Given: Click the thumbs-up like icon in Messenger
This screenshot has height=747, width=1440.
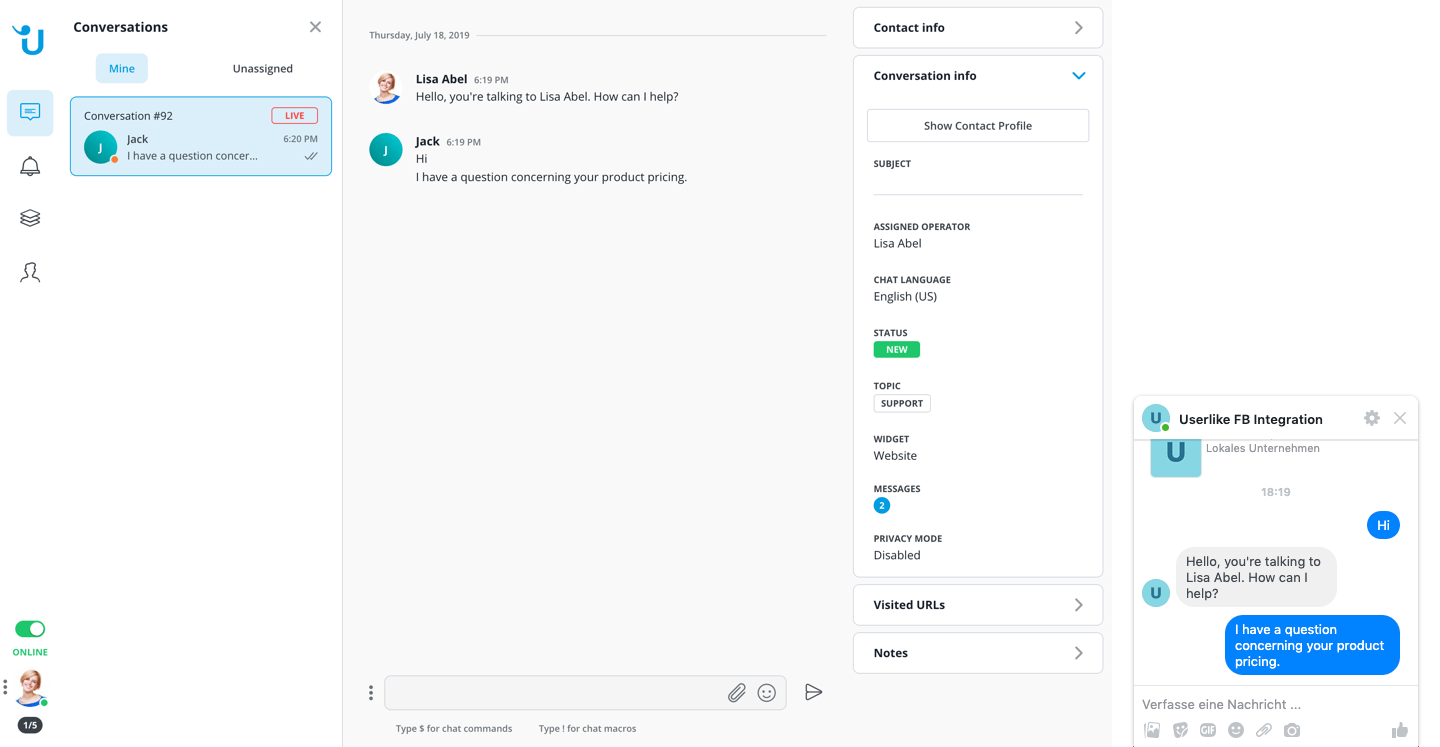Looking at the screenshot, I should 1399,730.
